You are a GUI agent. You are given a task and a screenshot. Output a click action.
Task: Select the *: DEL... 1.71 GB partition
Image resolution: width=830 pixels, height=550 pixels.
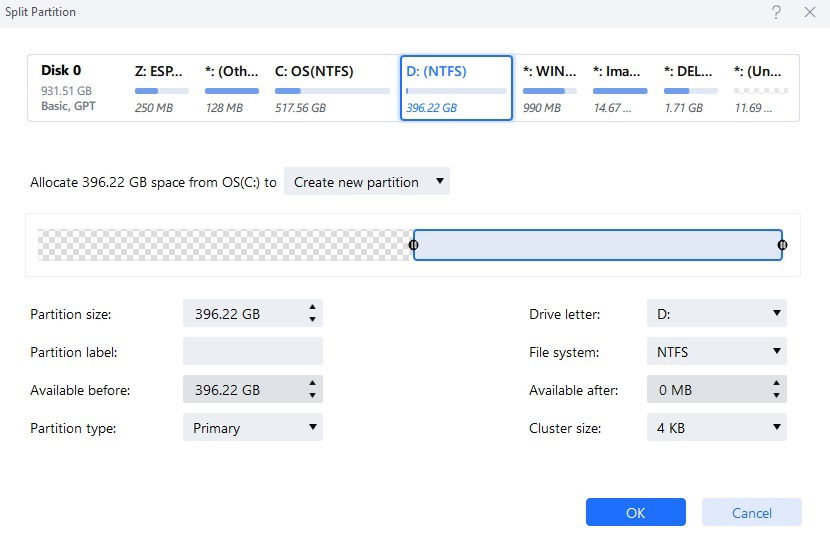click(690, 88)
